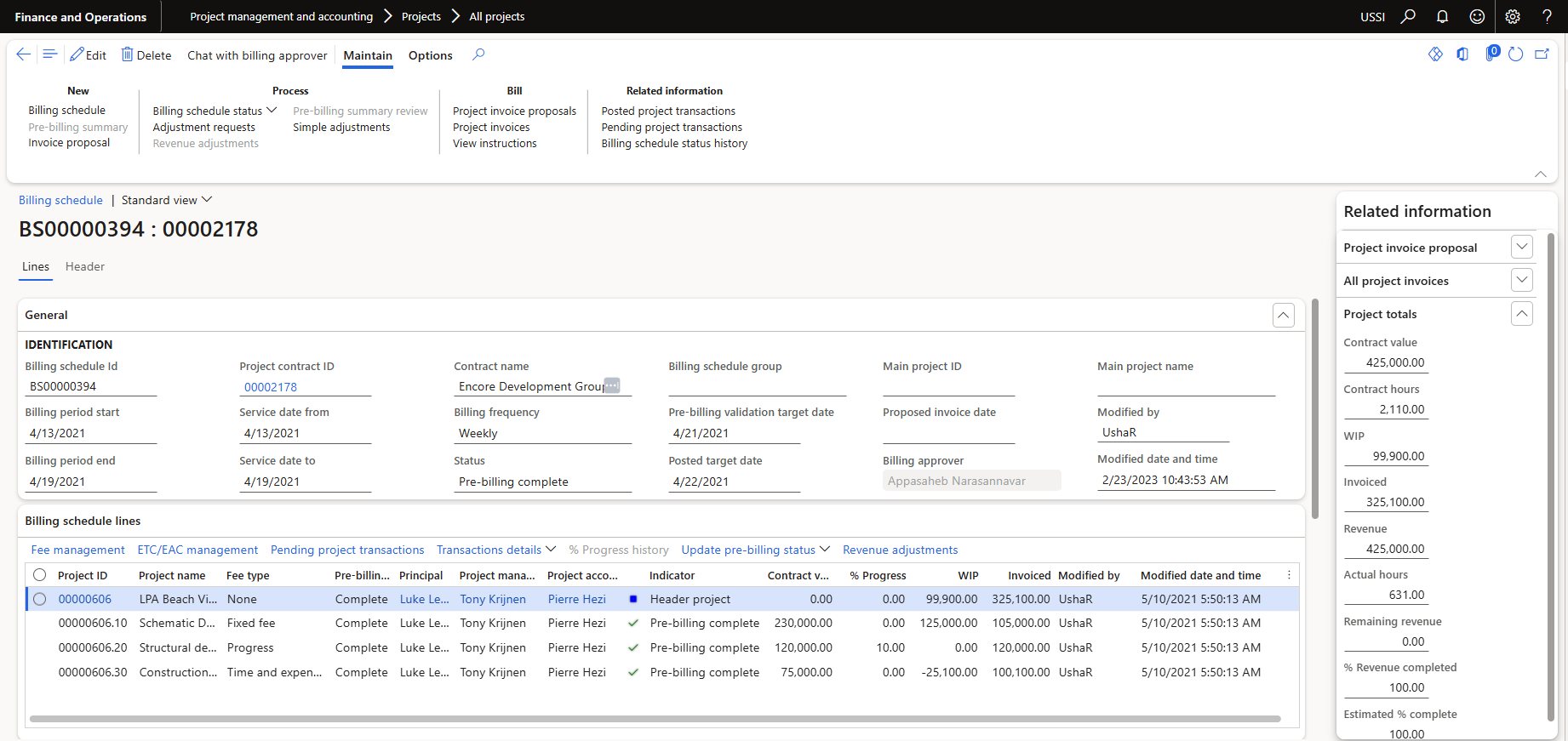This screenshot has width=1568, height=741.
Task: Open project contract ID 00002178 link
Action: coord(271,387)
